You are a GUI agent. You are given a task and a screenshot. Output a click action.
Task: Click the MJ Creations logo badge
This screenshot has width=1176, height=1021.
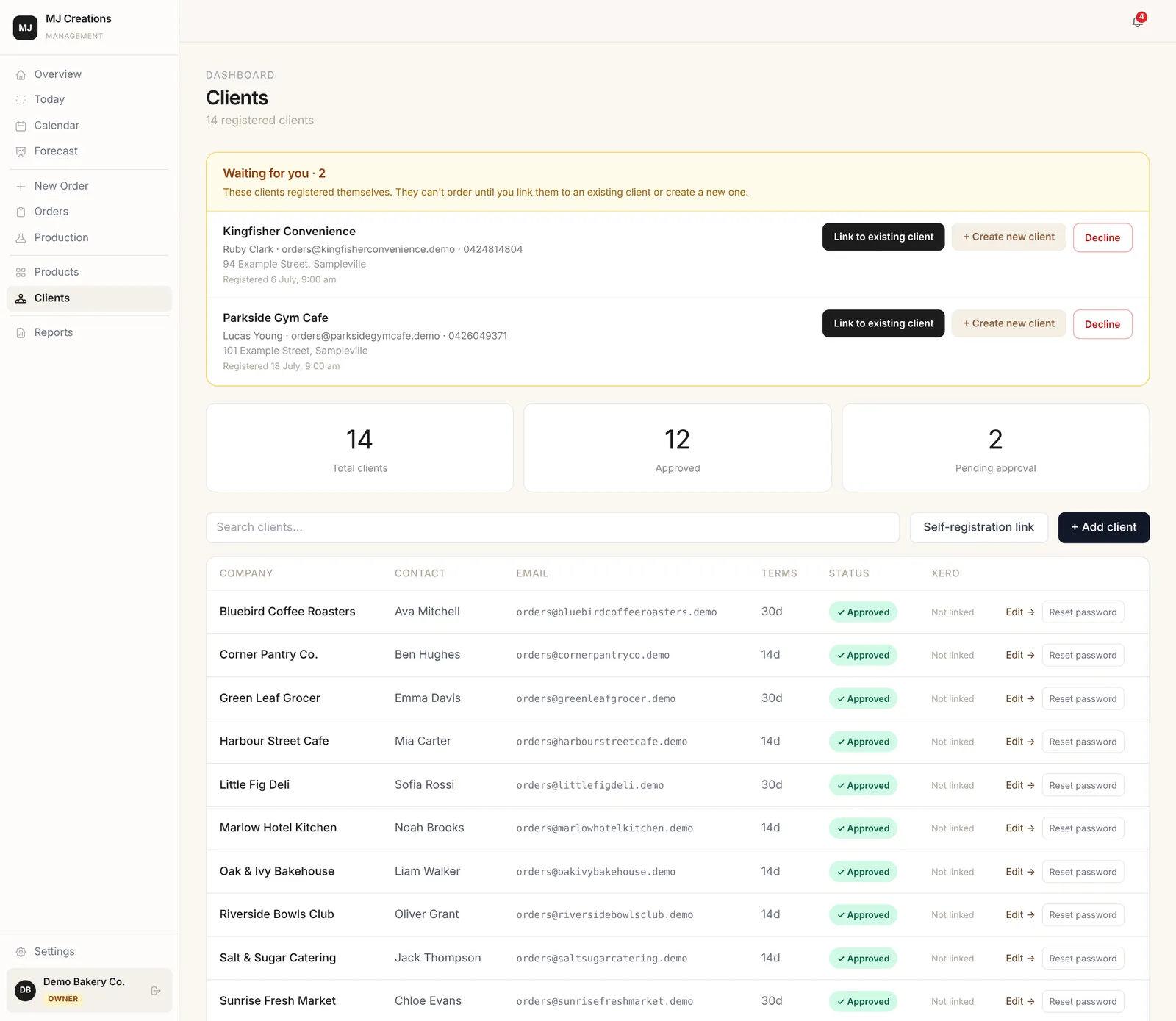(x=26, y=28)
